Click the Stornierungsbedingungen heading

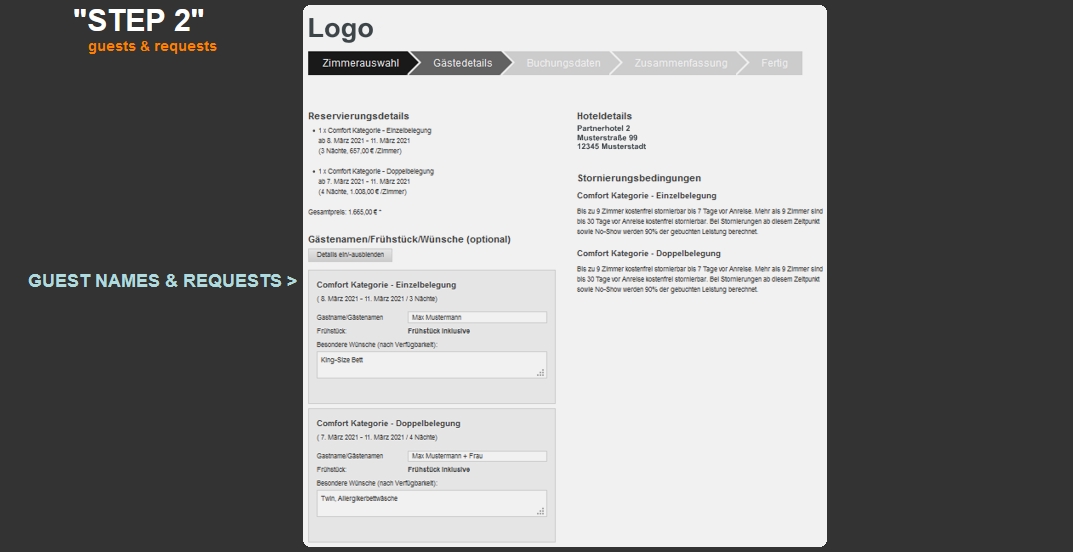638,178
